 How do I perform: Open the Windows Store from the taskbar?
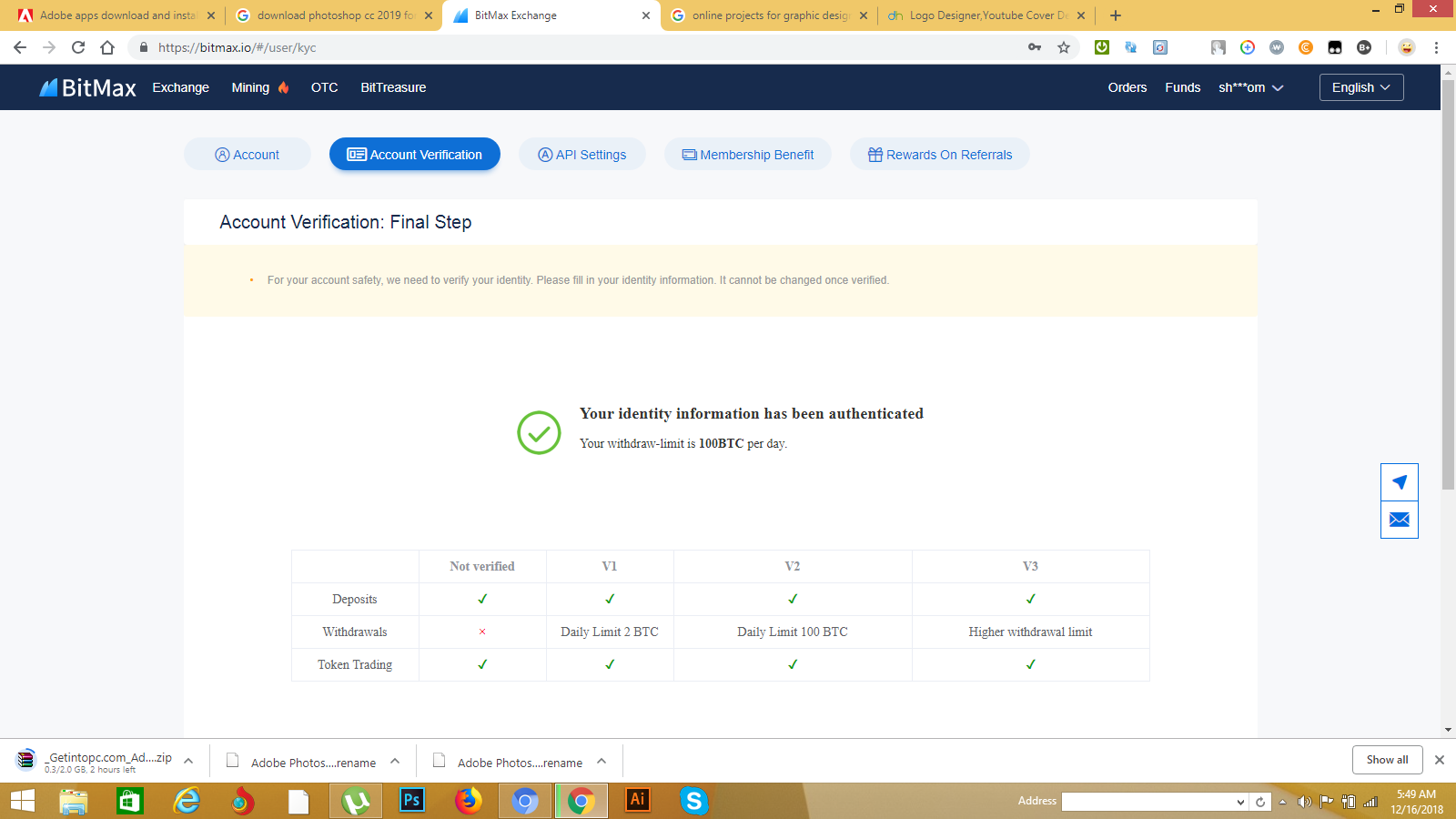point(130,800)
